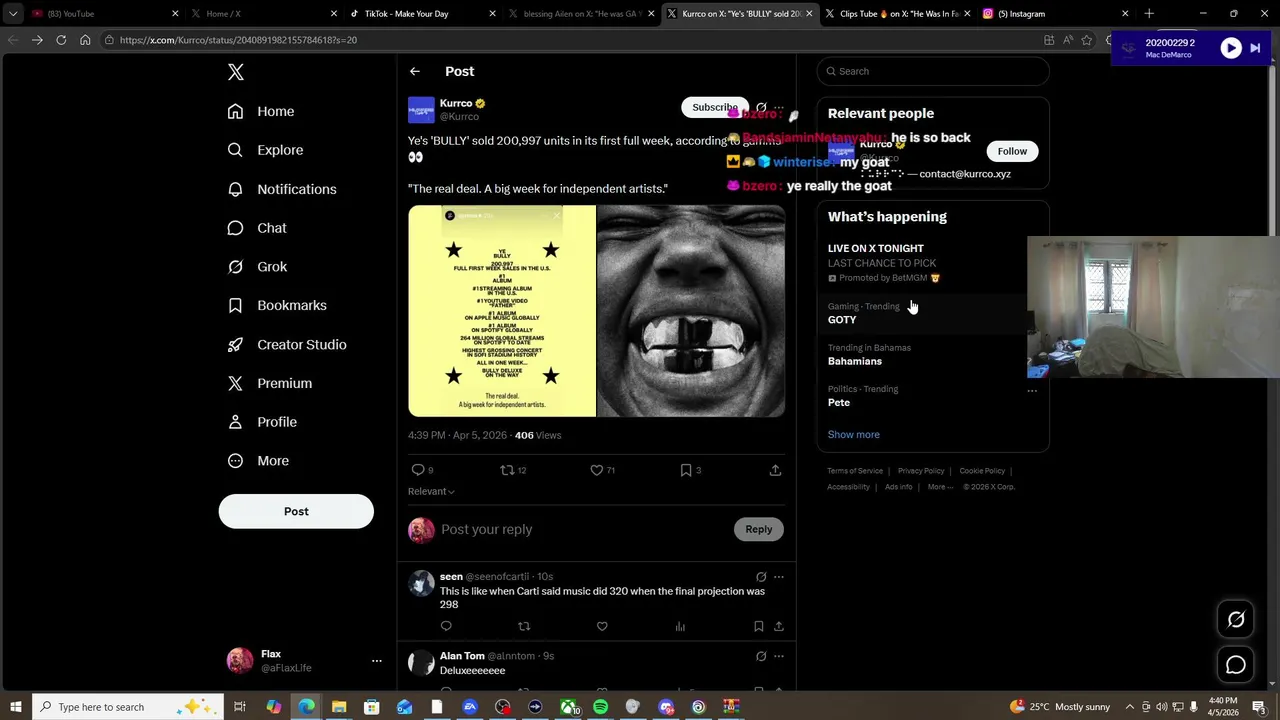
Task: Click the taskbar search box
Action: click(x=128, y=707)
